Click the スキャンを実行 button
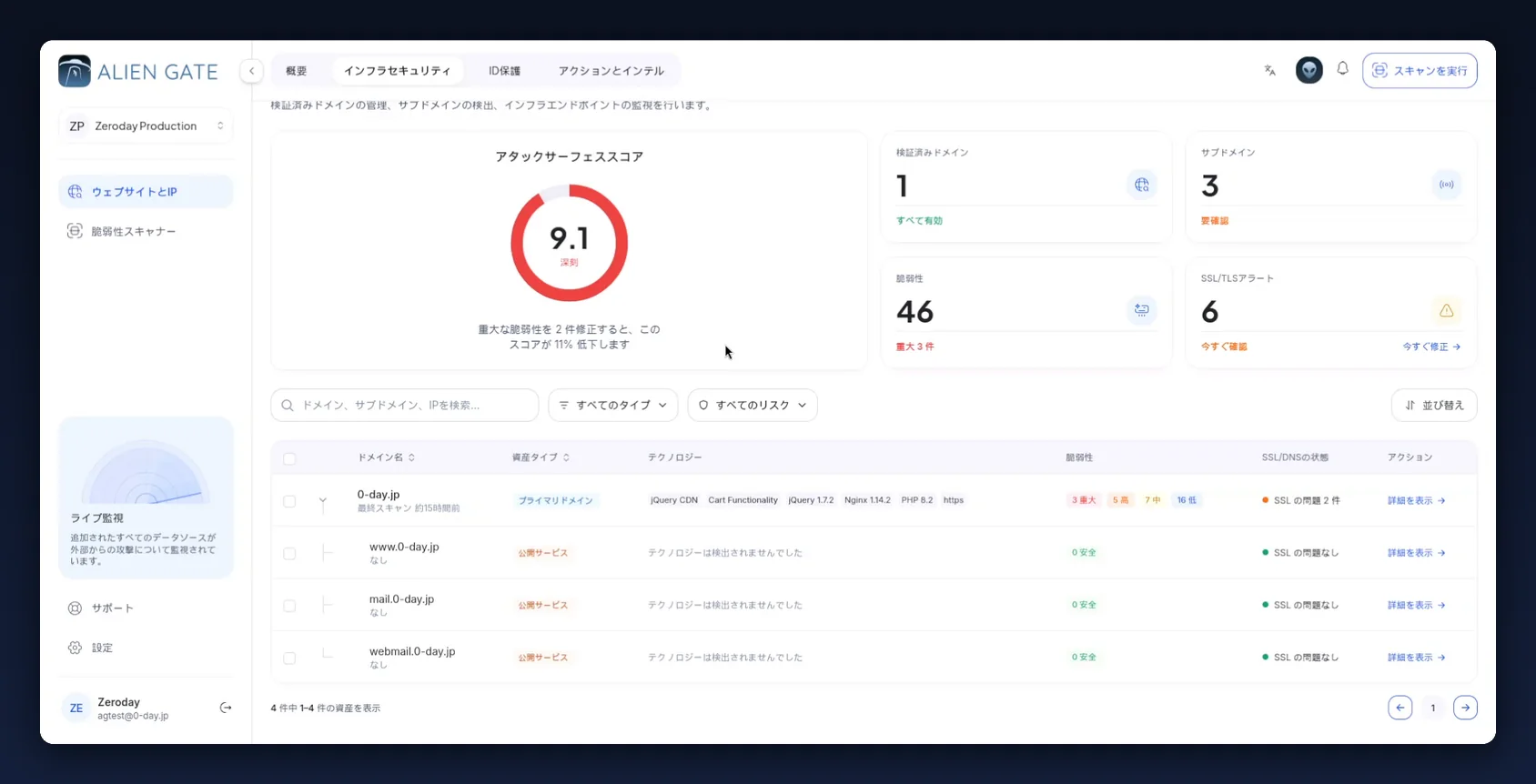 1420,70
